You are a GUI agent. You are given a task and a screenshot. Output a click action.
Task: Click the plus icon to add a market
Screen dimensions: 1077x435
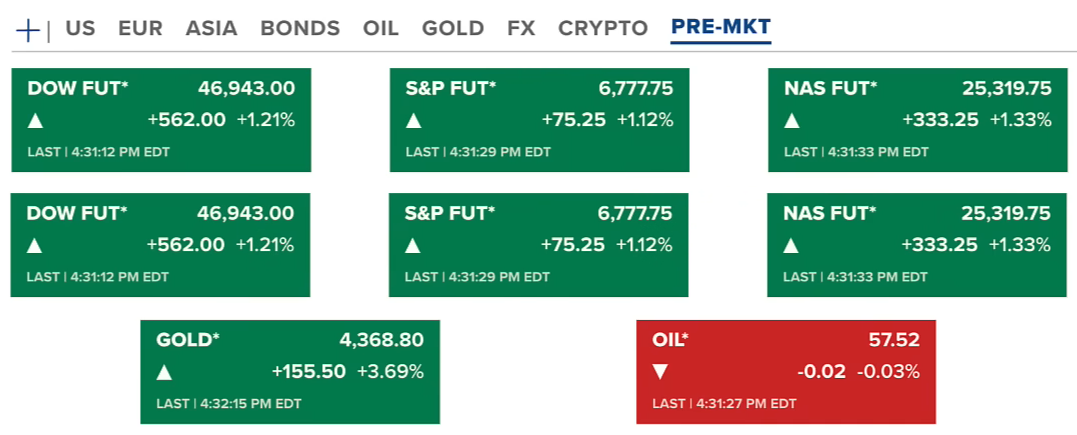point(29,30)
